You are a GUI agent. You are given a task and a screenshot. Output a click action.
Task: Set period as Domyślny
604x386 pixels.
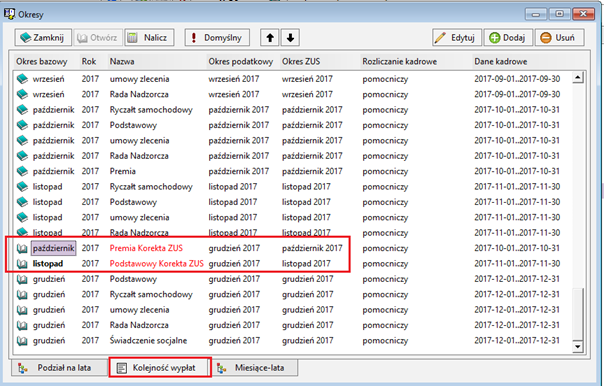217,38
